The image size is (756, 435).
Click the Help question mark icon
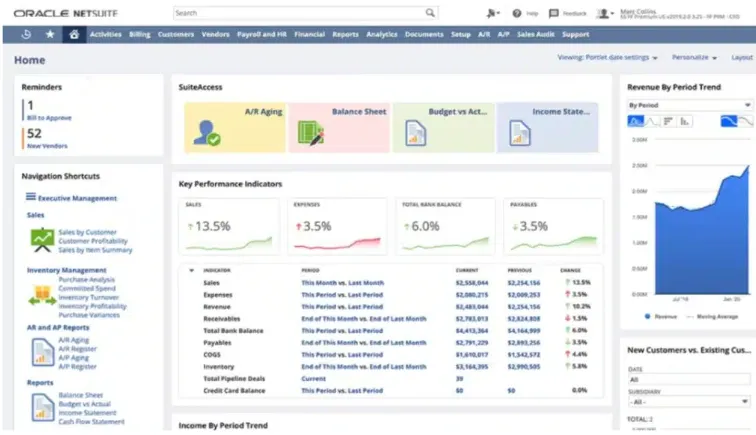point(517,14)
